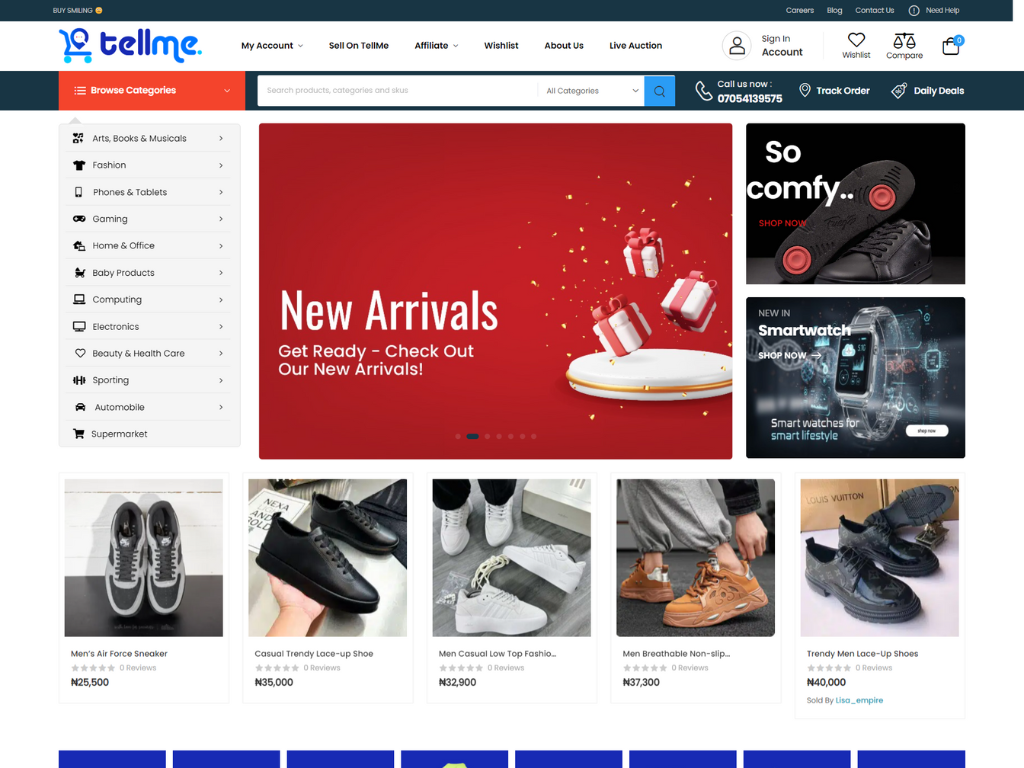Click the Track Order location pin icon

(x=805, y=91)
